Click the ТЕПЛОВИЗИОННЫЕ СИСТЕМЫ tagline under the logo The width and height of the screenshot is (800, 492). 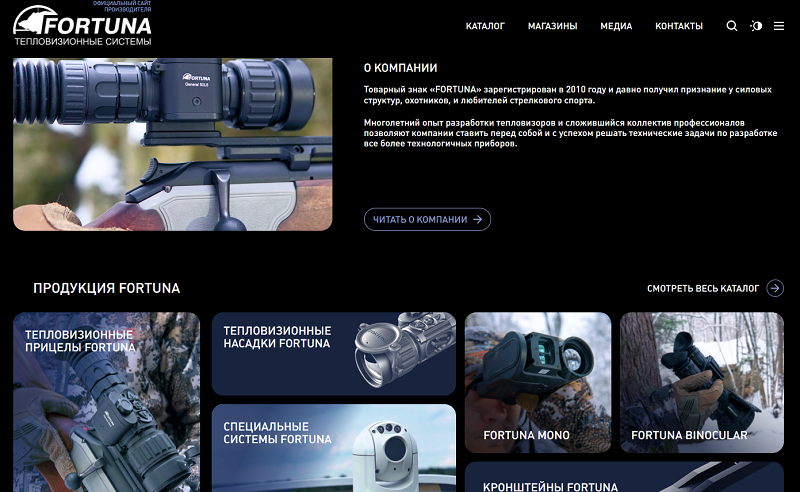pyautogui.click(x=83, y=41)
